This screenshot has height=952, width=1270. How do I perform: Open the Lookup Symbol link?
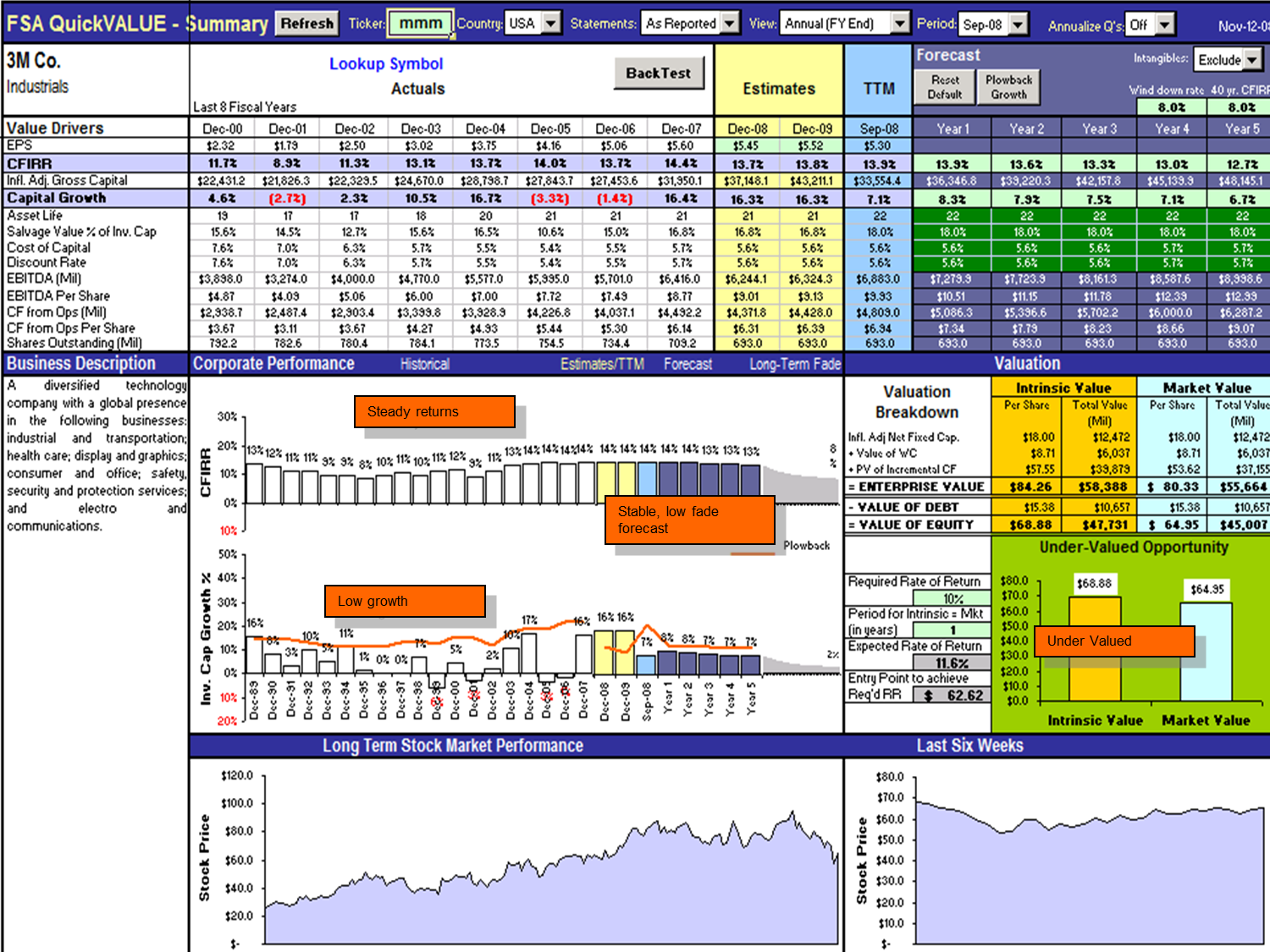[x=386, y=63]
